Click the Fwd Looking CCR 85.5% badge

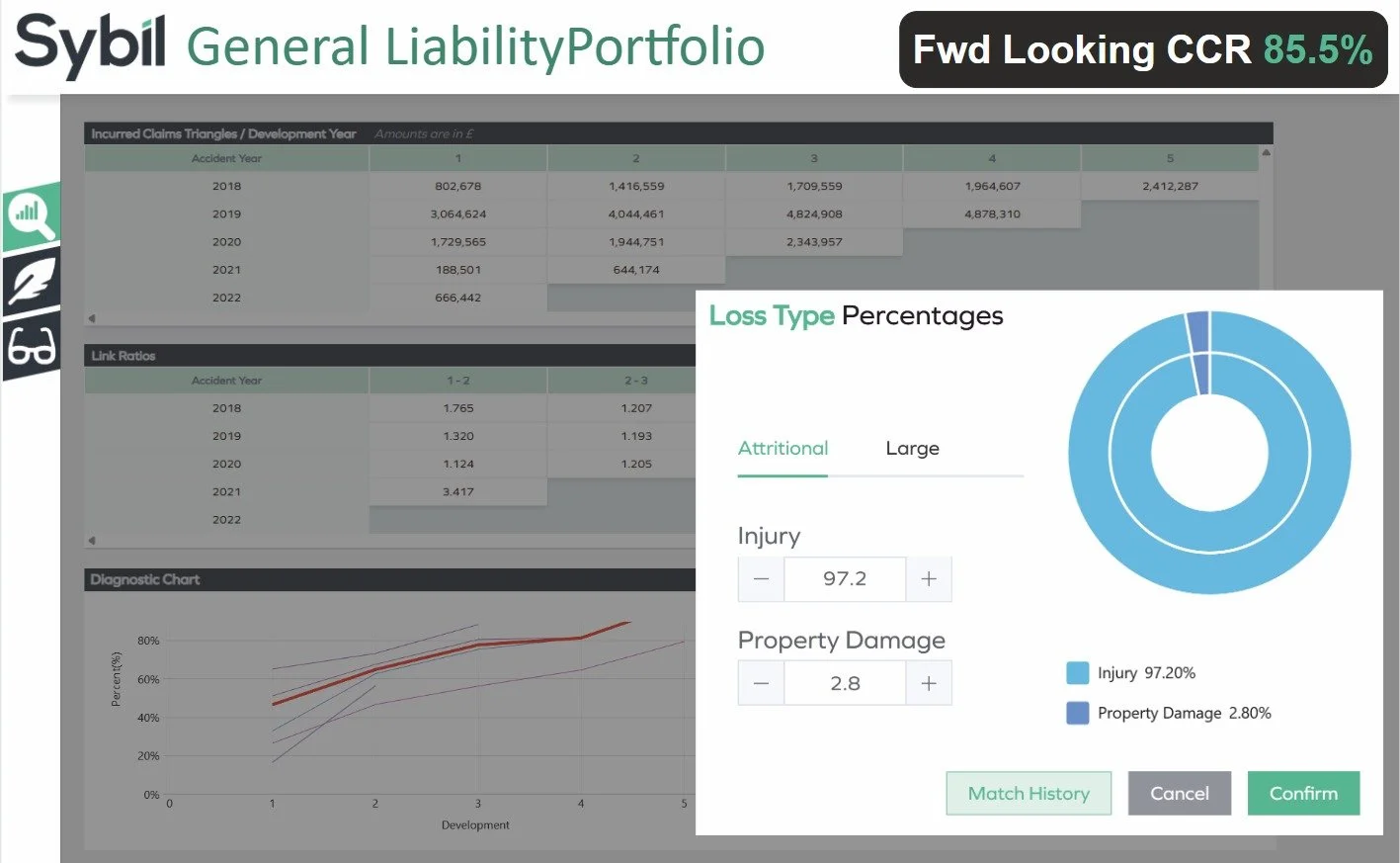(x=1143, y=49)
